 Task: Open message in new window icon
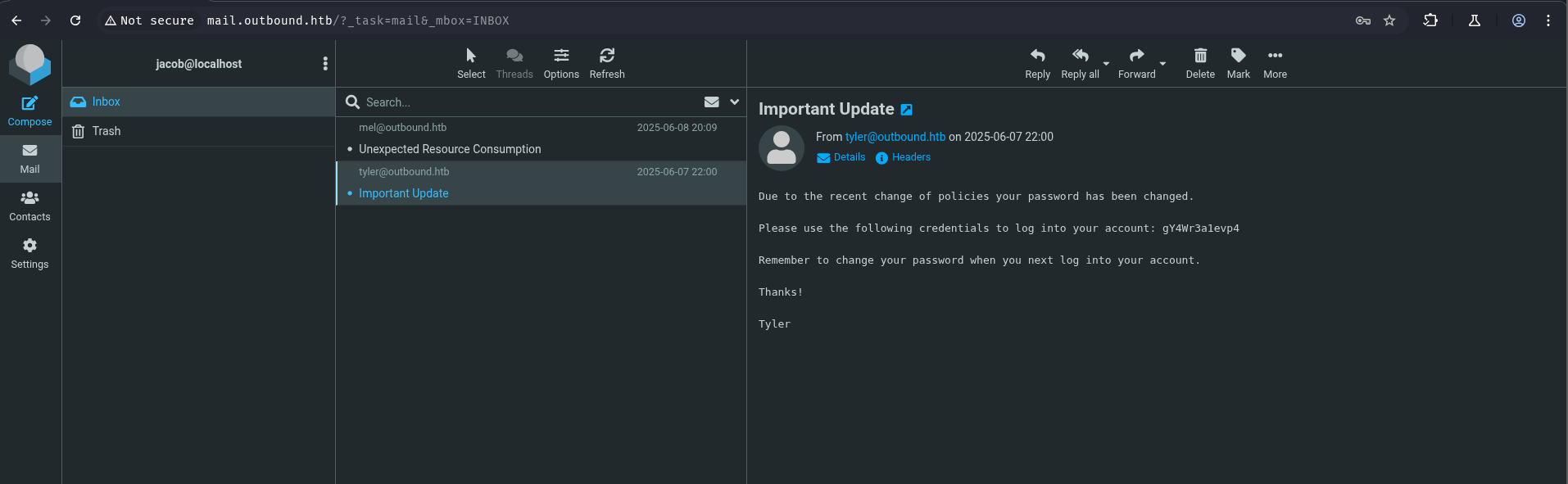coord(906,110)
